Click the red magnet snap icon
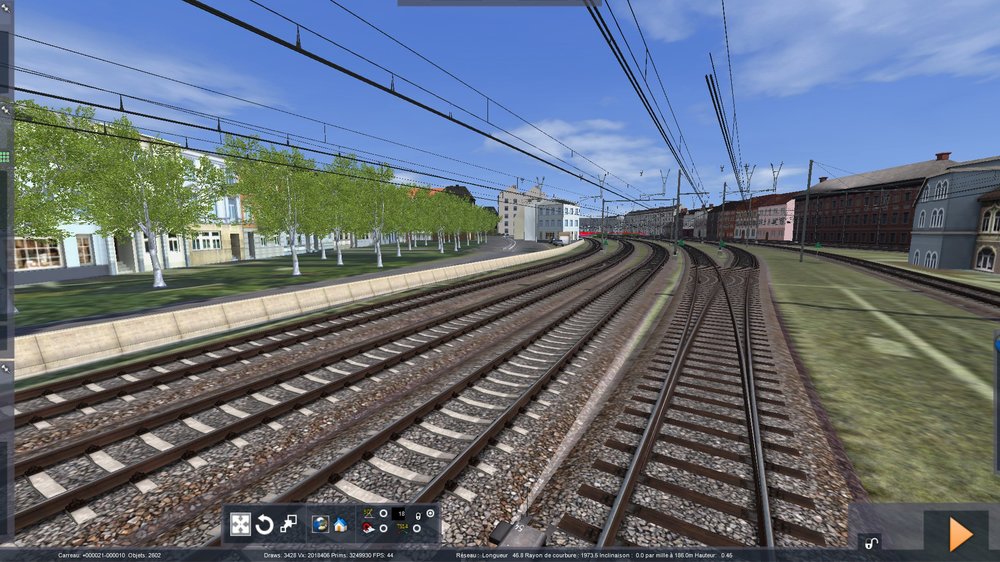The width and height of the screenshot is (1000, 562). (369, 528)
